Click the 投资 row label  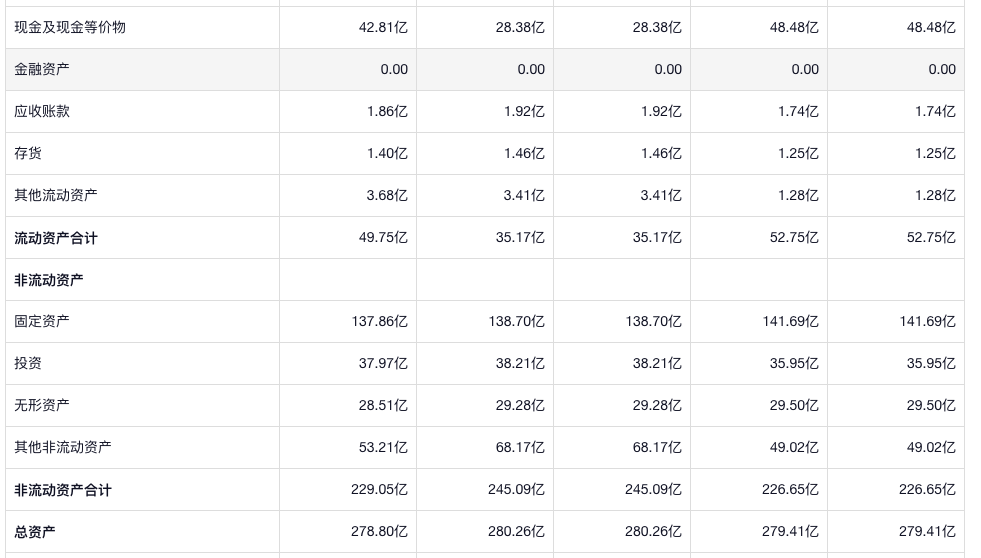coord(28,363)
